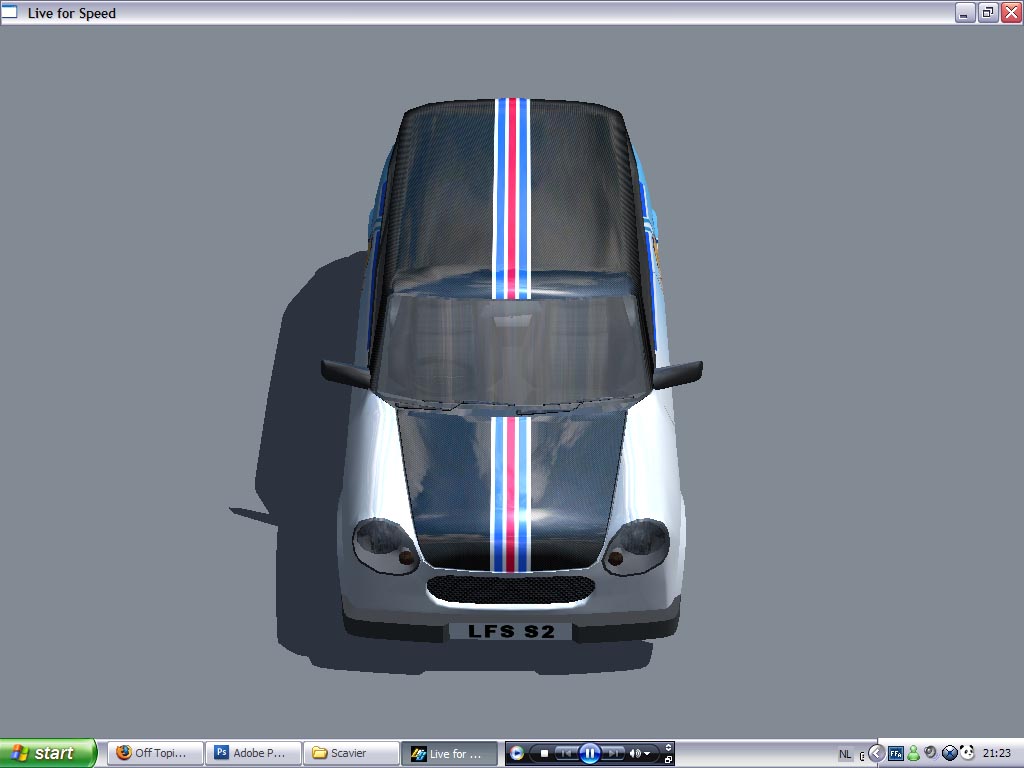The image size is (1024, 768).
Task: Pause playback in the media player toolbar
Action: [x=589, y=754]
